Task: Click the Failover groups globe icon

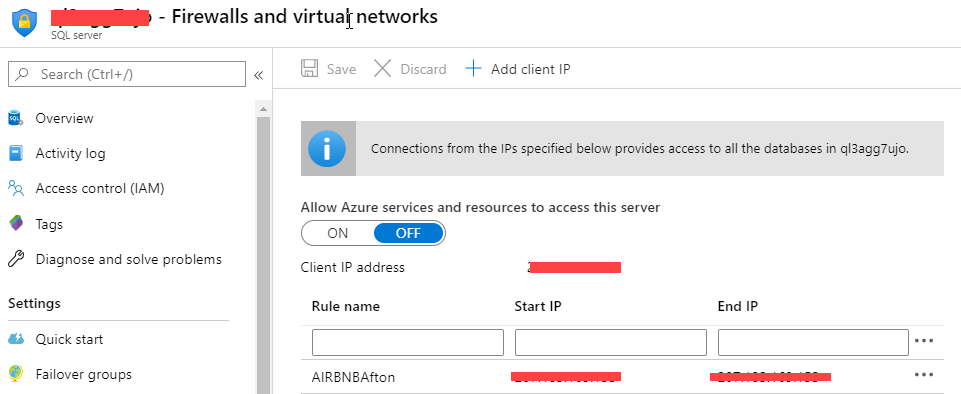Action: click(16, 374)
